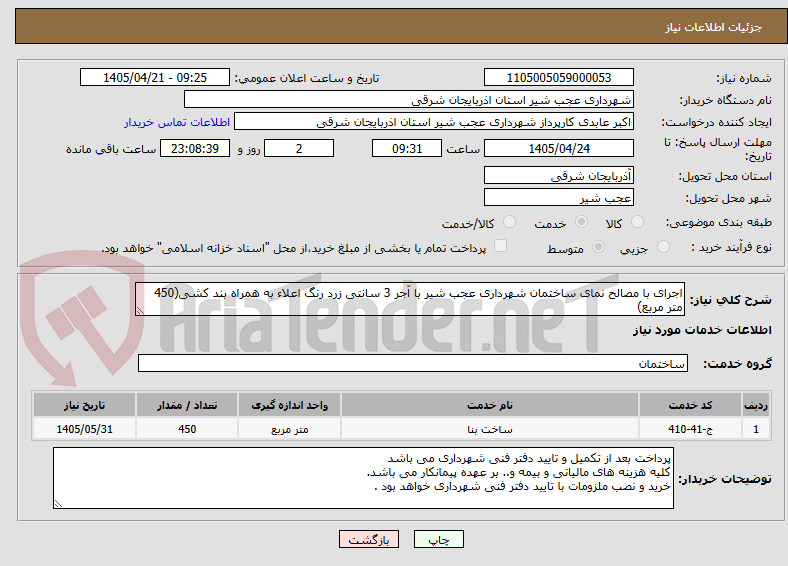The image size is (788, 566).
Task: Open the اطلاعات تماس خریدار link
Action: point(177,122)
